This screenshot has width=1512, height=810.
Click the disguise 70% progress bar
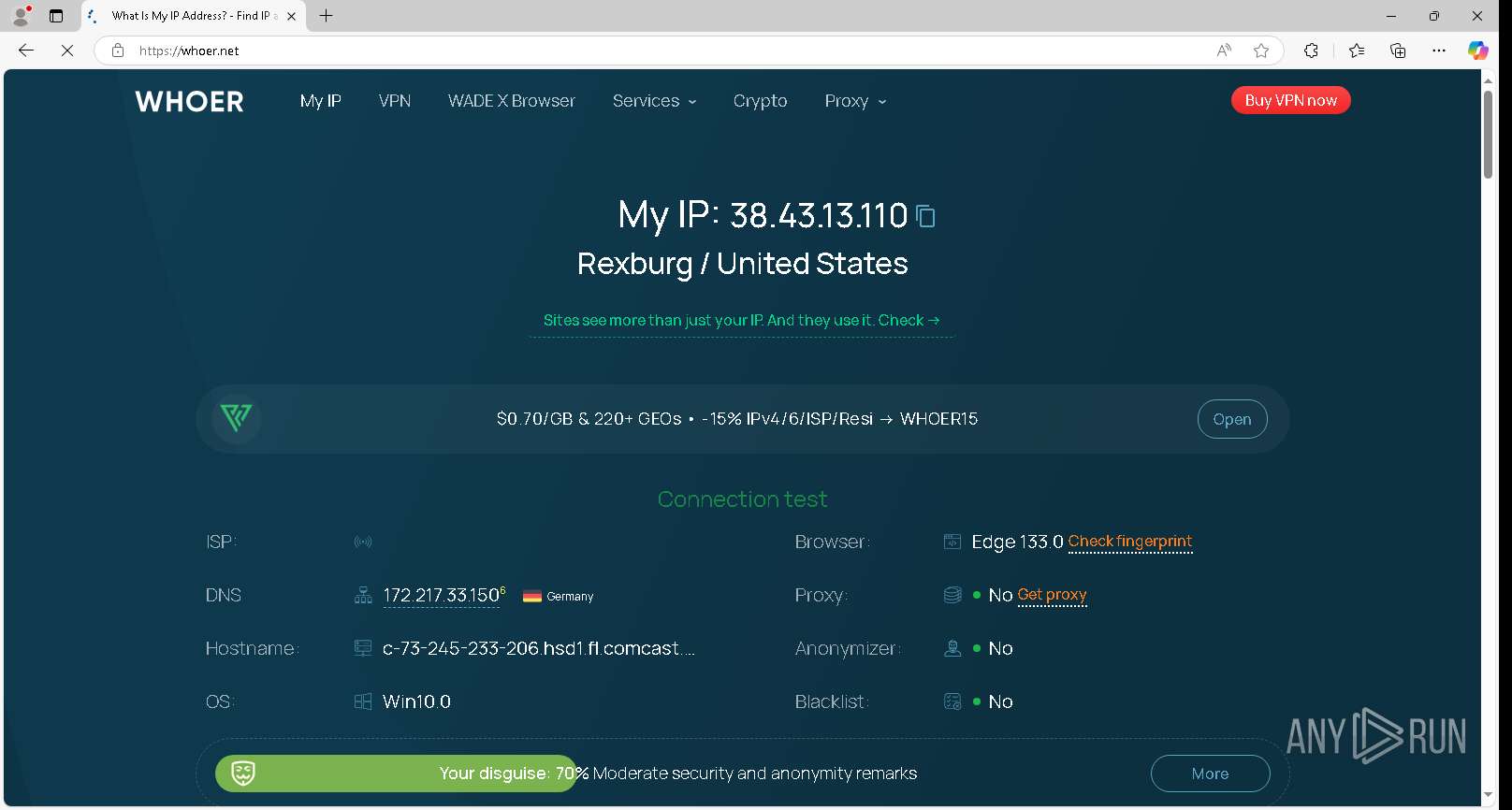(397, 774)
